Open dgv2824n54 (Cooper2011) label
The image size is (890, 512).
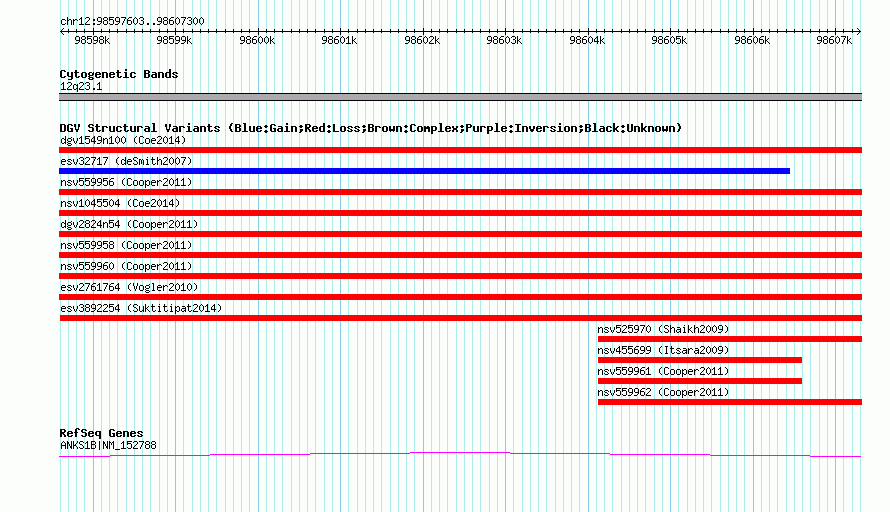(x=129, y=224)
